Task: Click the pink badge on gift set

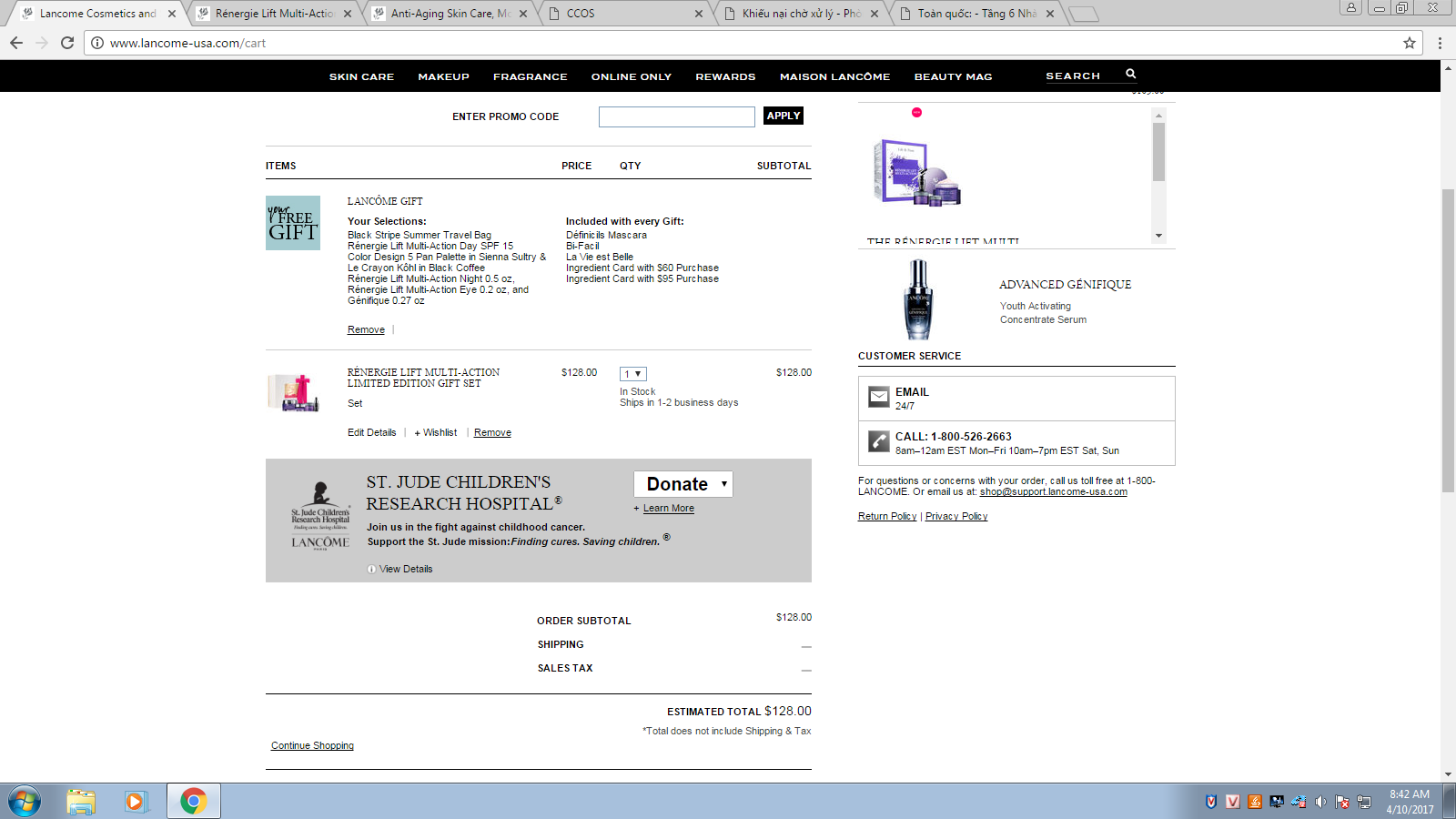Action: pyautogui.click(x=916, y=112)
